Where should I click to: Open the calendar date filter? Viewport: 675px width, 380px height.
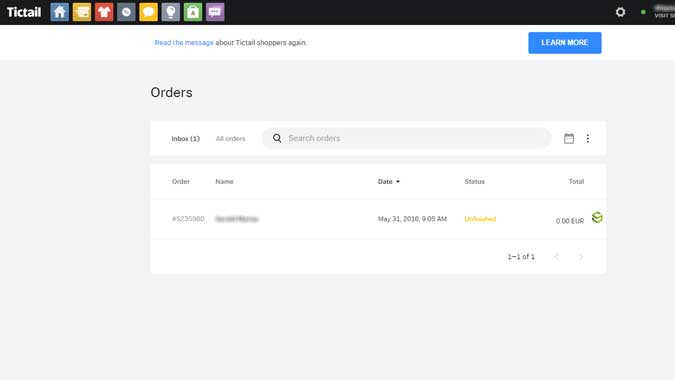[569, 138]
